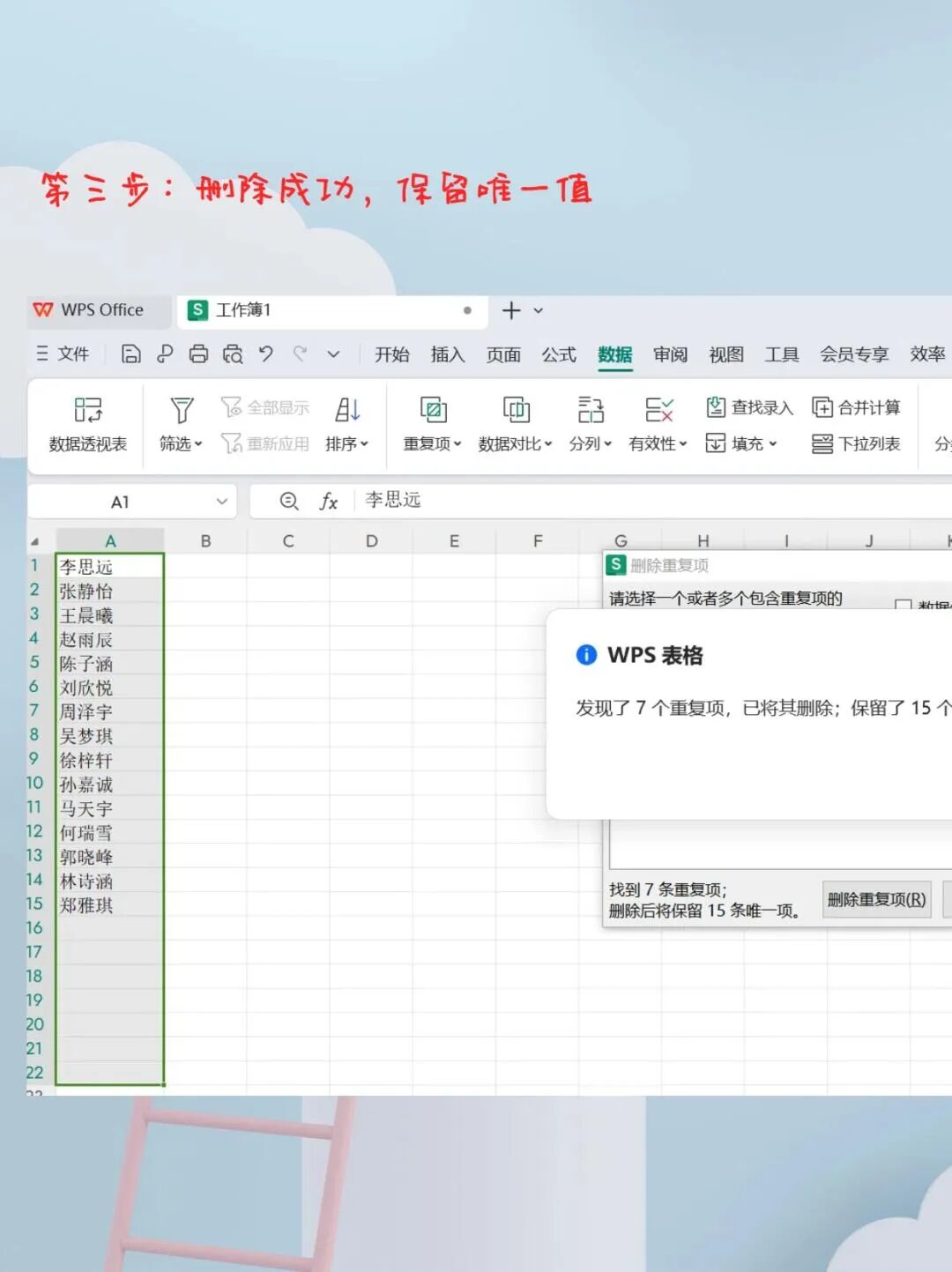
Task: Click the 删除重复项(R) button in dialog
Action: (x=877, y=900)
